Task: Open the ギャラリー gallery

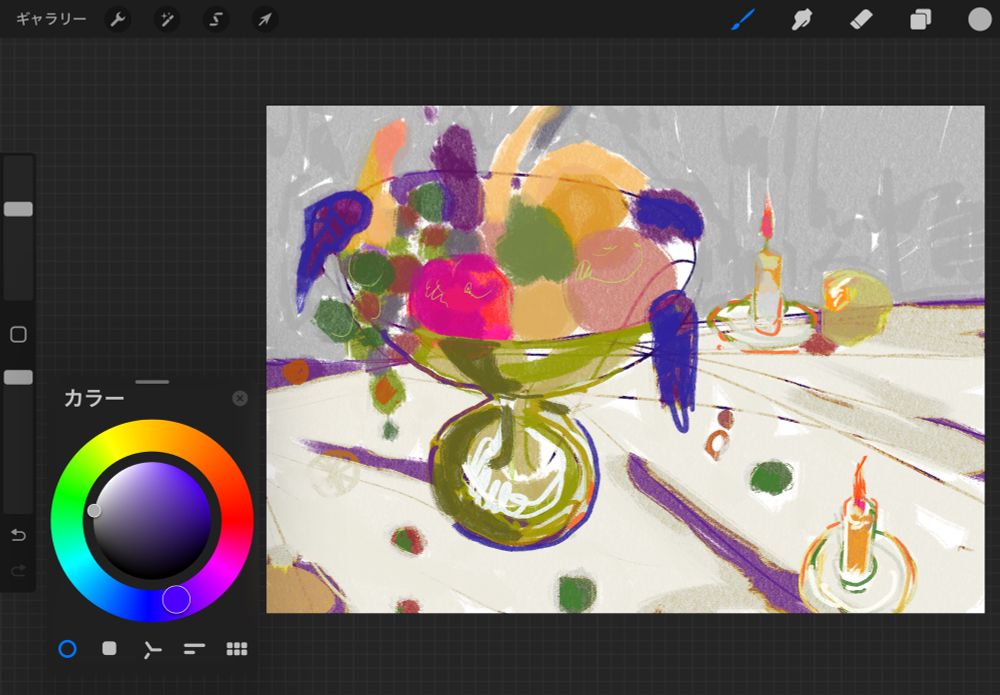Action: (51, 20)
